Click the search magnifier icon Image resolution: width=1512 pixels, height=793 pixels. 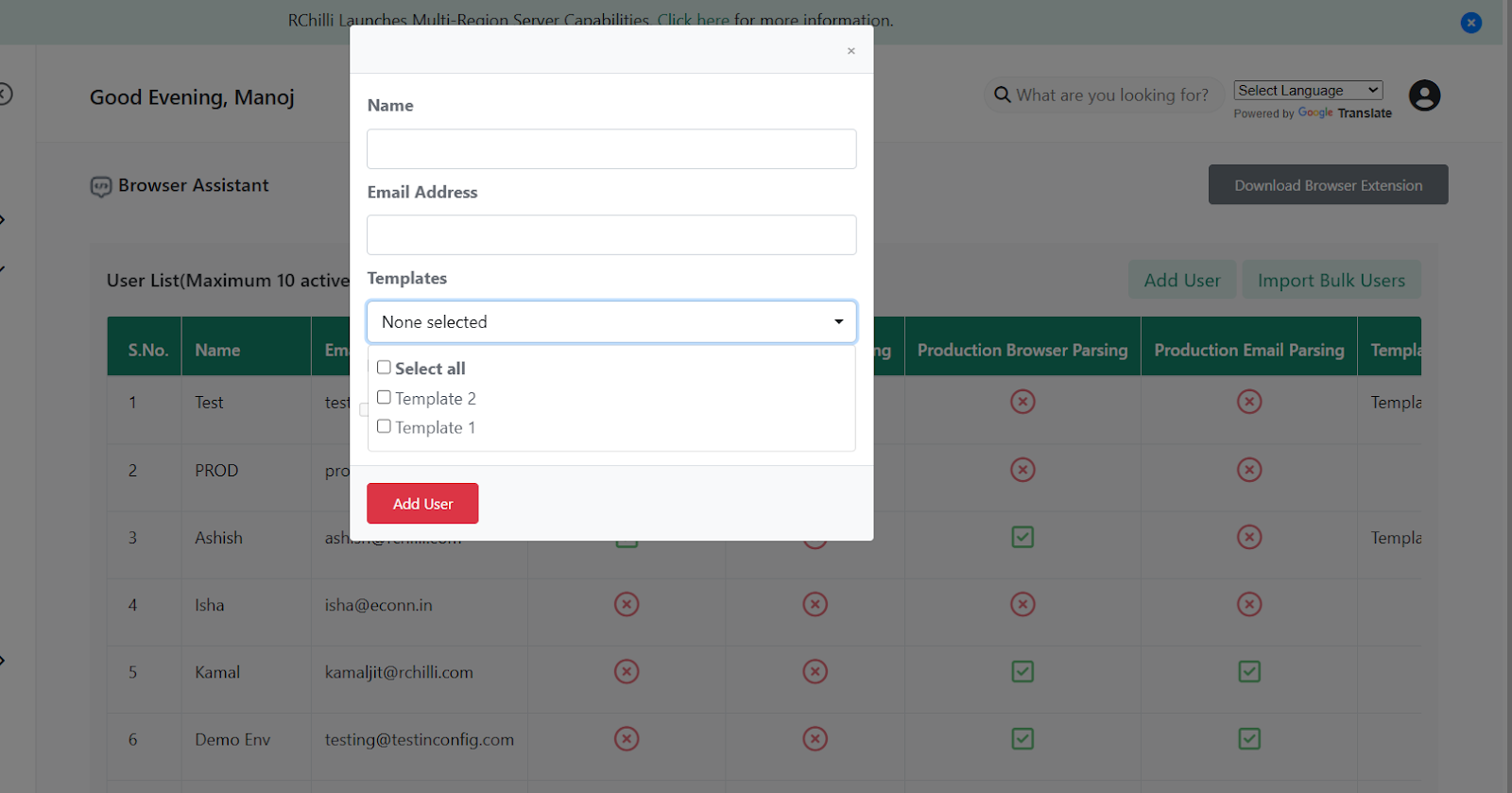[x=1003, y=95]
